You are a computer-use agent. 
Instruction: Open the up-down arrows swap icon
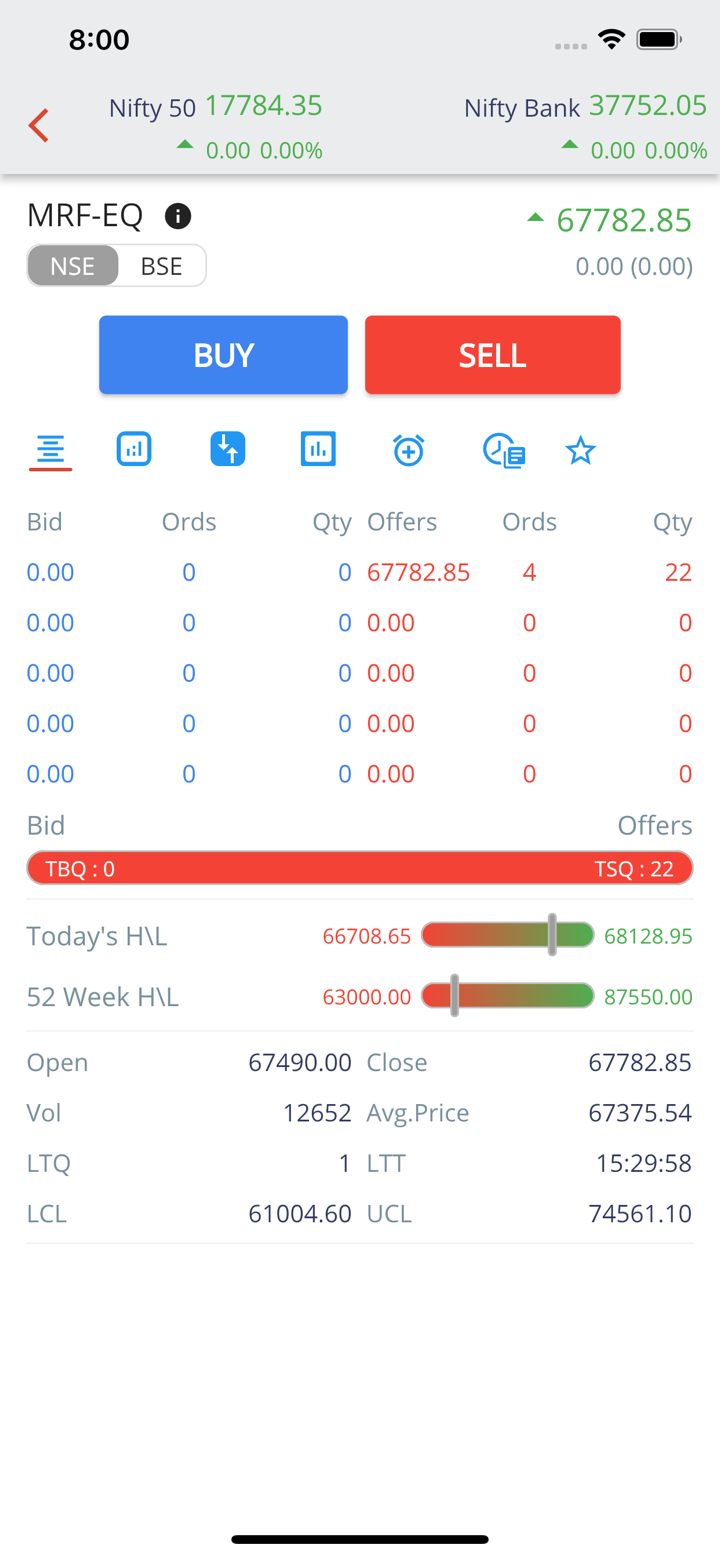(x=228, y=449)
